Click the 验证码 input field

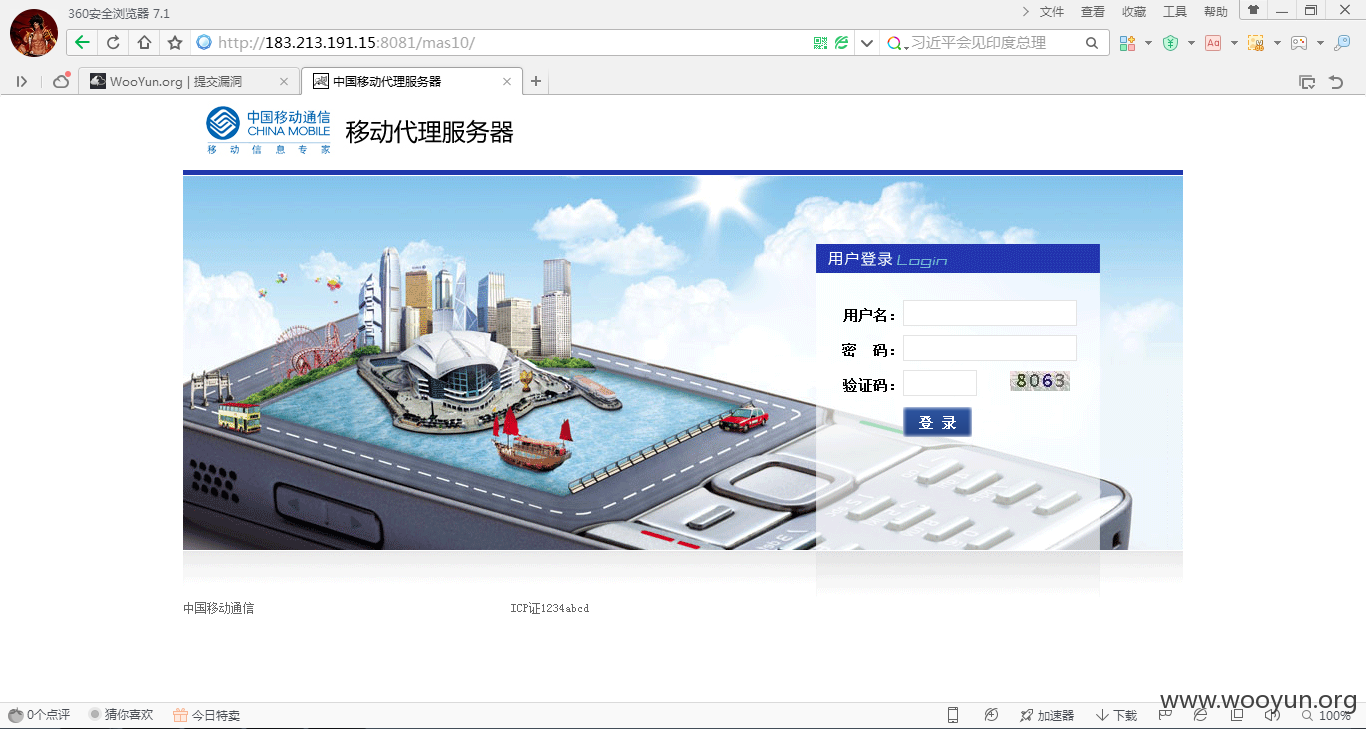940,383
